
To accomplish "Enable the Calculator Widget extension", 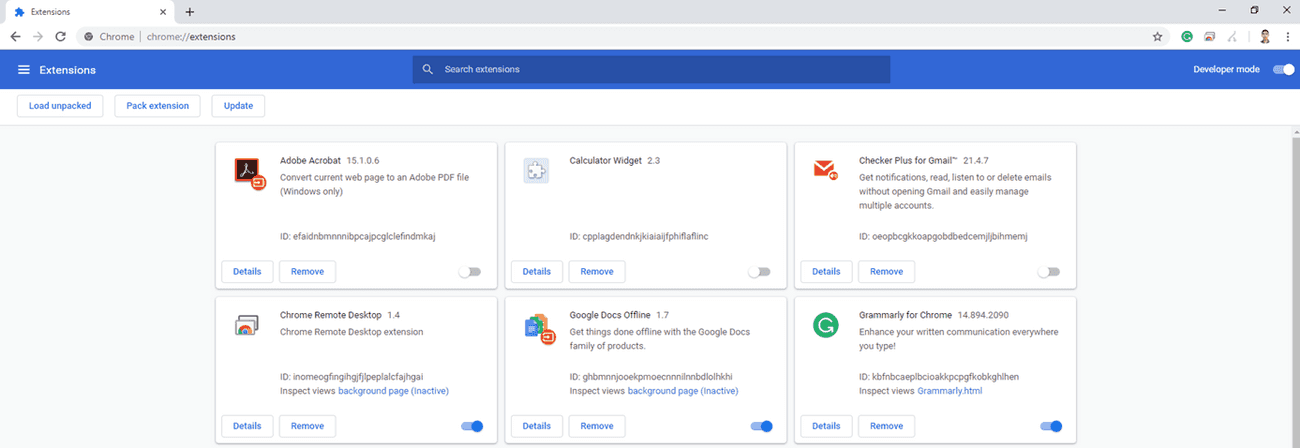I will coord(760,272).
